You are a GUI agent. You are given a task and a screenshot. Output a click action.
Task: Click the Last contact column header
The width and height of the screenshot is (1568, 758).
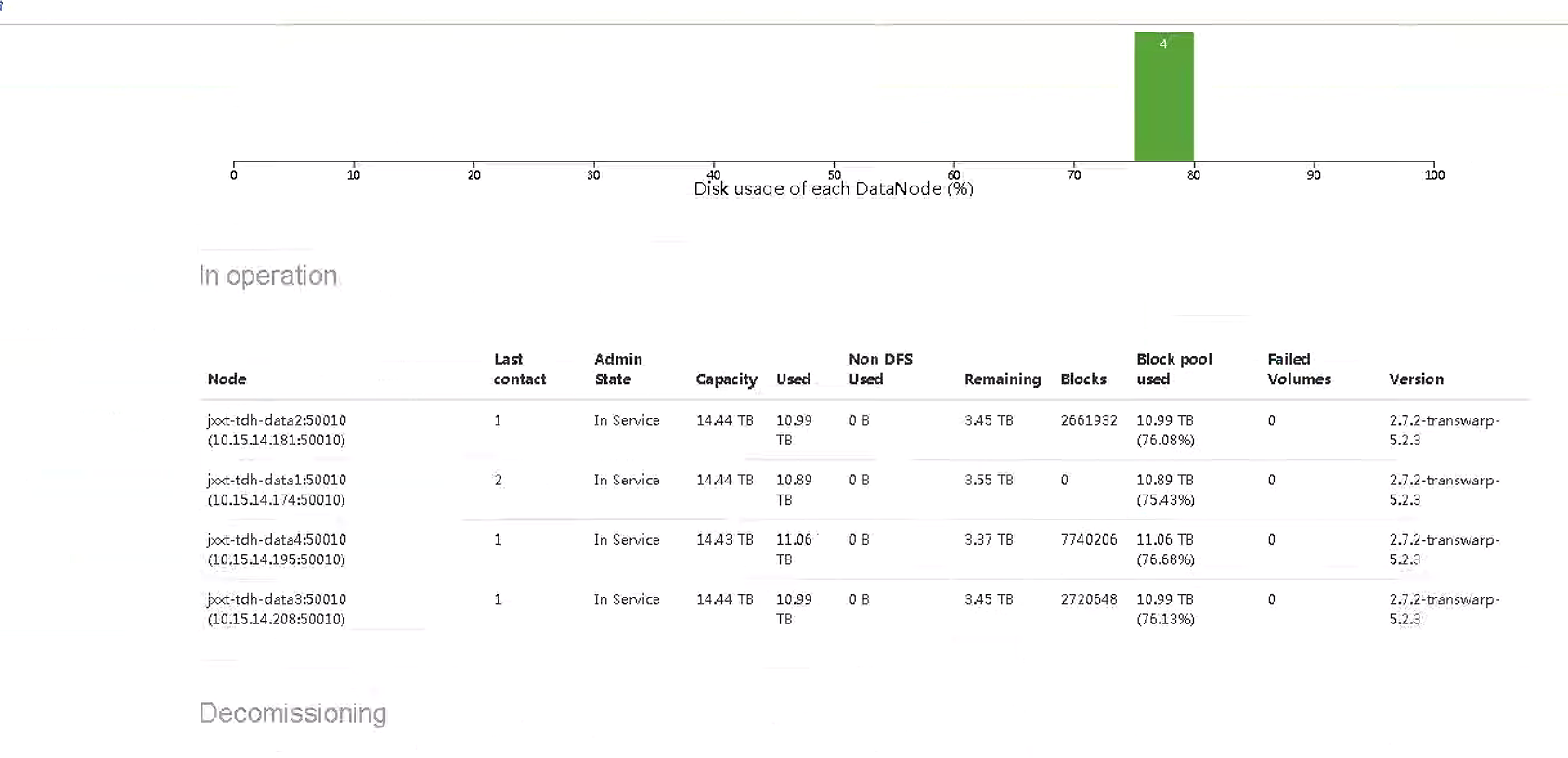point(519,369)
